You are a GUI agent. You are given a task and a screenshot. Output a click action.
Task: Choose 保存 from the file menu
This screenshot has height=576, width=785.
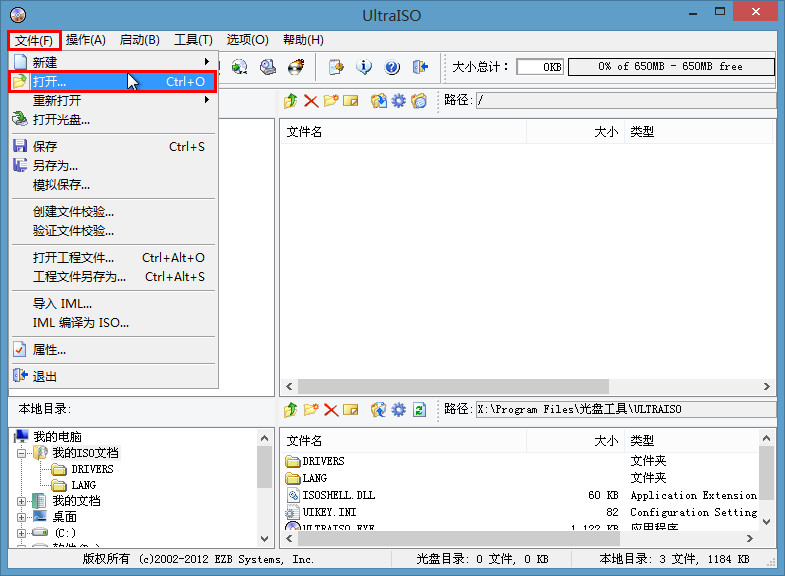point(113,147)
